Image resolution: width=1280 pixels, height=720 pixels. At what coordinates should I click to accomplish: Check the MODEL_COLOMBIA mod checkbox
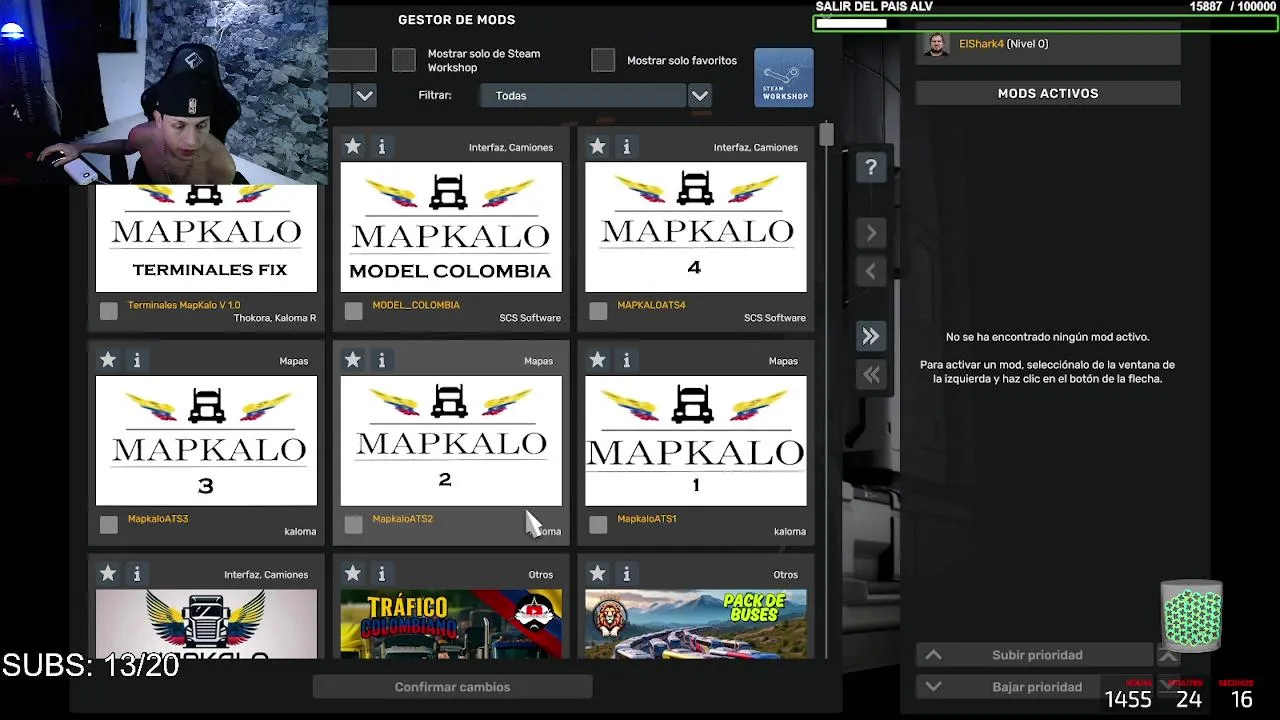[x=353, y=311]
